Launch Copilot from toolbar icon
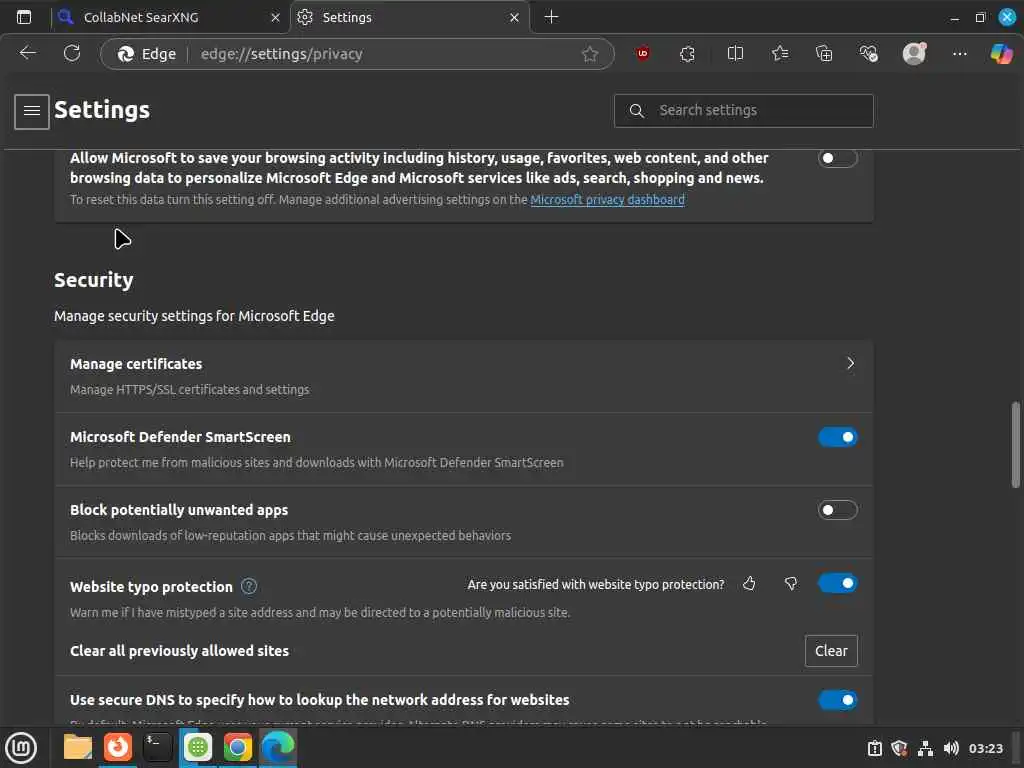Image resolution: width=1024 pixels, height=768 pixels. (1001, 54)
